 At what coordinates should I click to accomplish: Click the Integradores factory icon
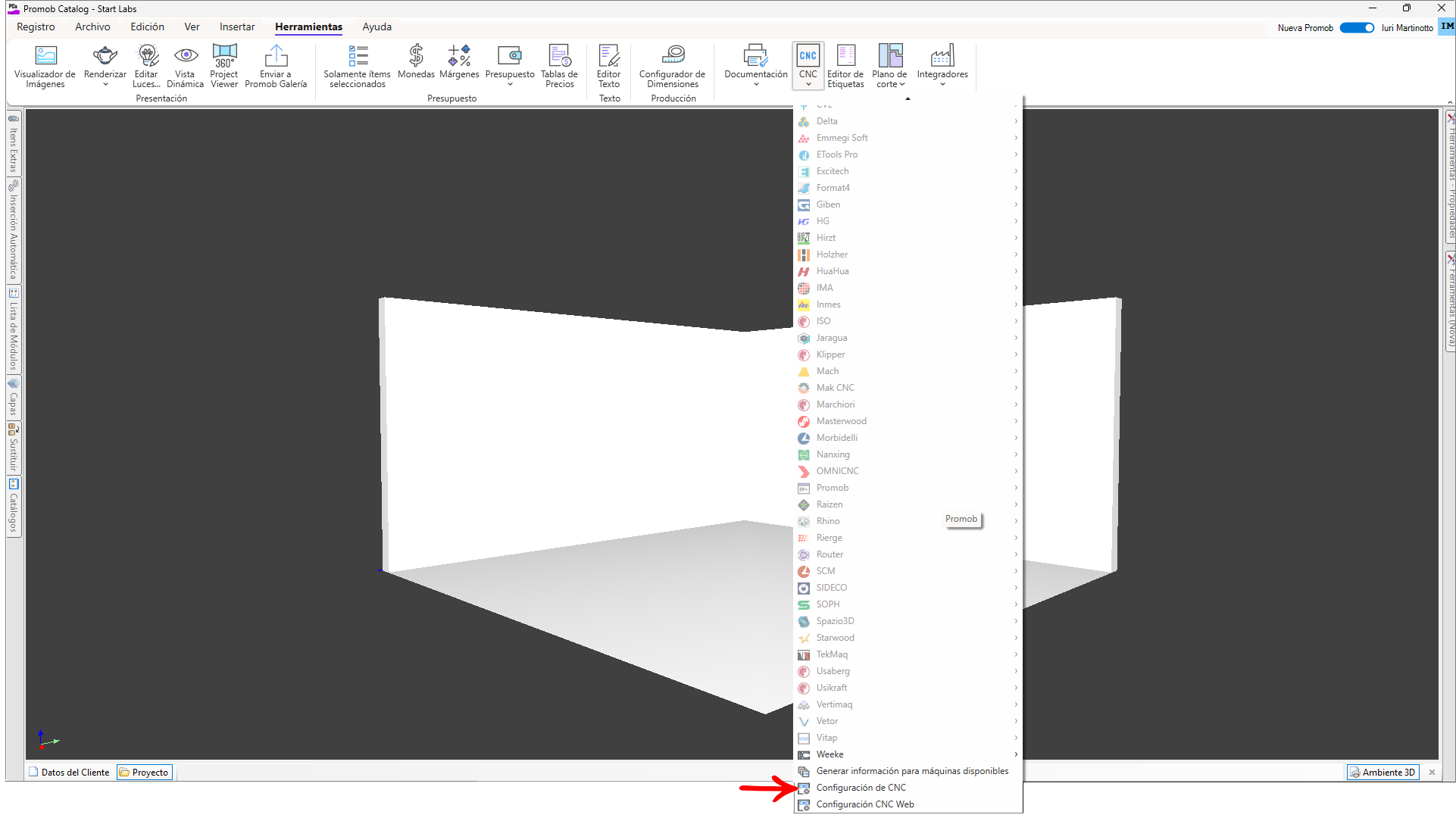tap(942, 55)
